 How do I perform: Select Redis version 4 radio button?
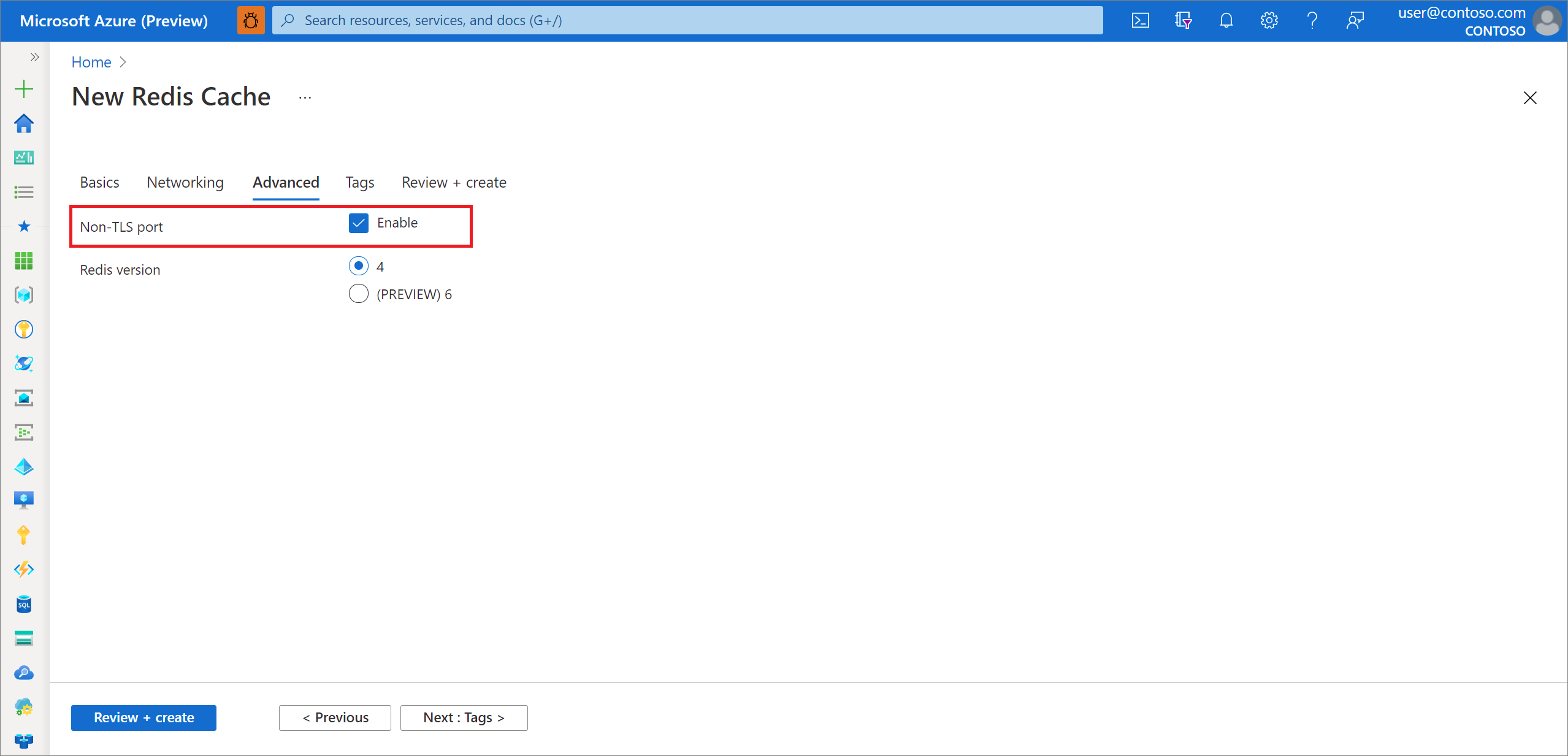pos(359,265)
